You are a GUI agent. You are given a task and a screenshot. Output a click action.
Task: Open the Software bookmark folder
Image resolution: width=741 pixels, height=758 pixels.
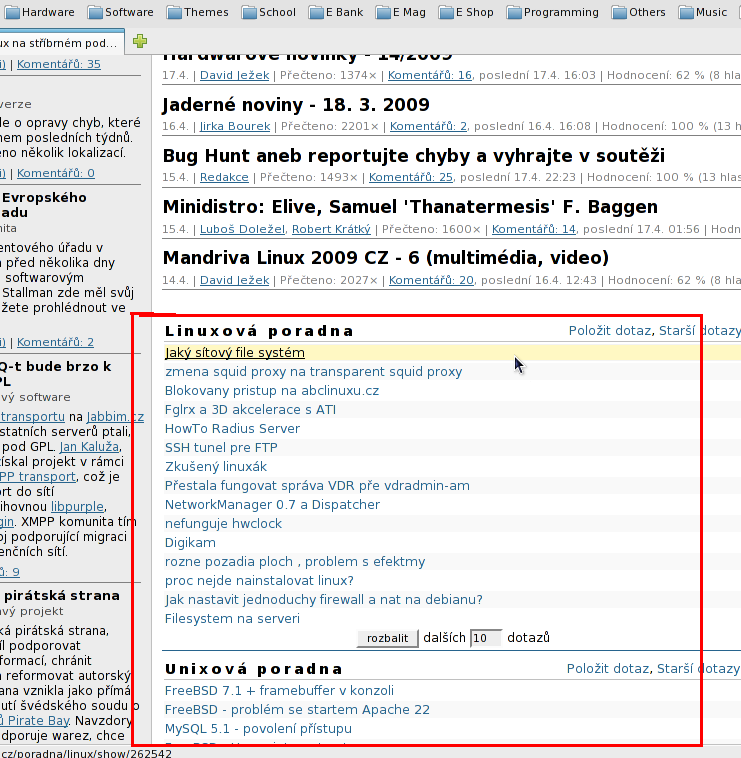(x=120, y=12)
